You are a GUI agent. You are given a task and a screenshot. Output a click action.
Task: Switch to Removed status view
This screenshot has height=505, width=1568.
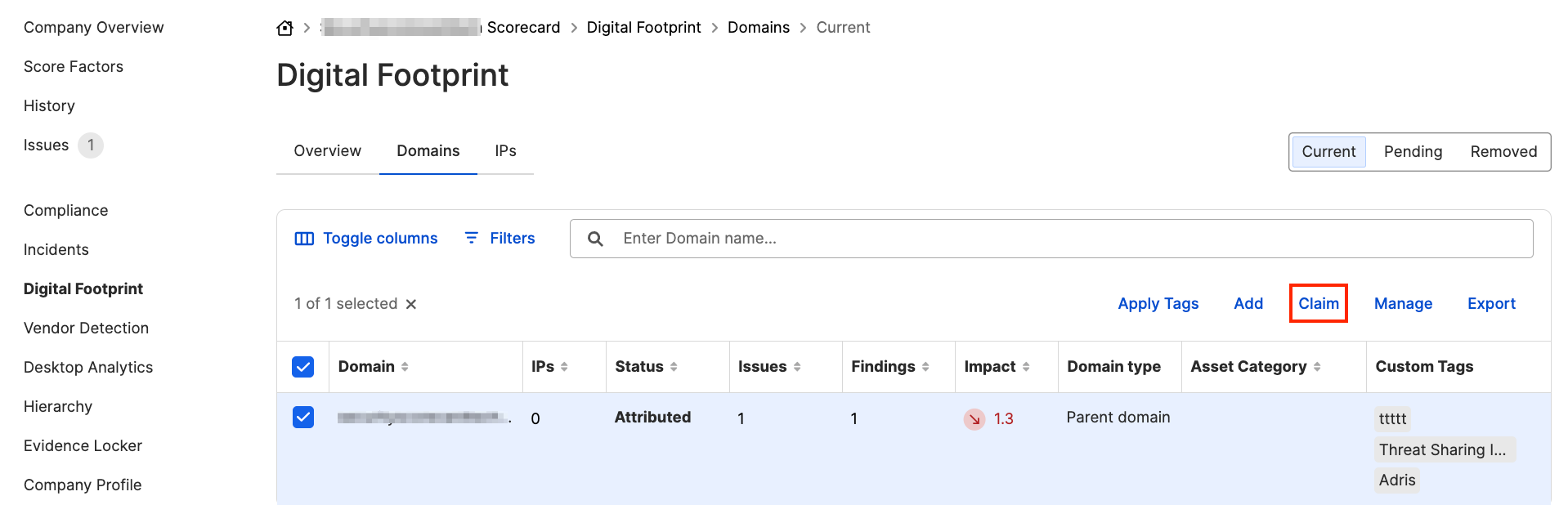[1503, 152]
